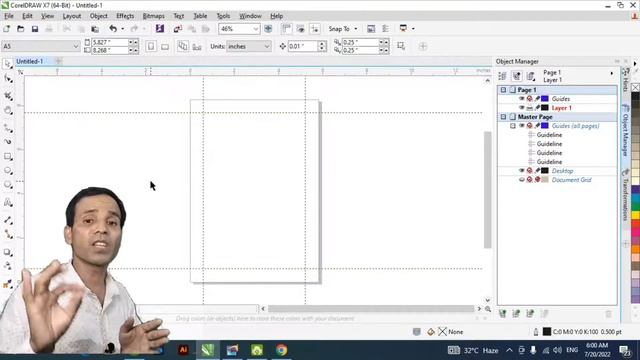Open the zoom level 46% dropdown

255,29
